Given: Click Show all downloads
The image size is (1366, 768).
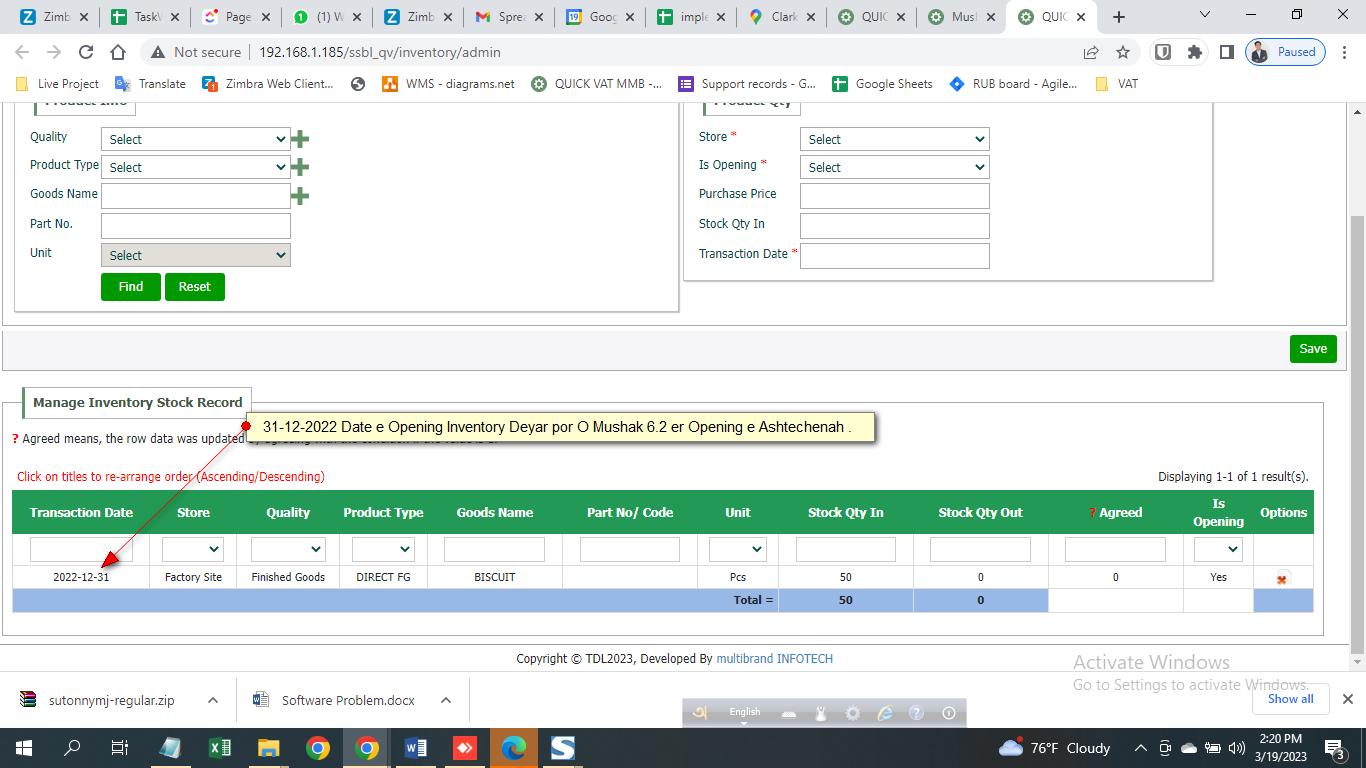Looking at the screenshot, I should click(x=1291, y=700).
